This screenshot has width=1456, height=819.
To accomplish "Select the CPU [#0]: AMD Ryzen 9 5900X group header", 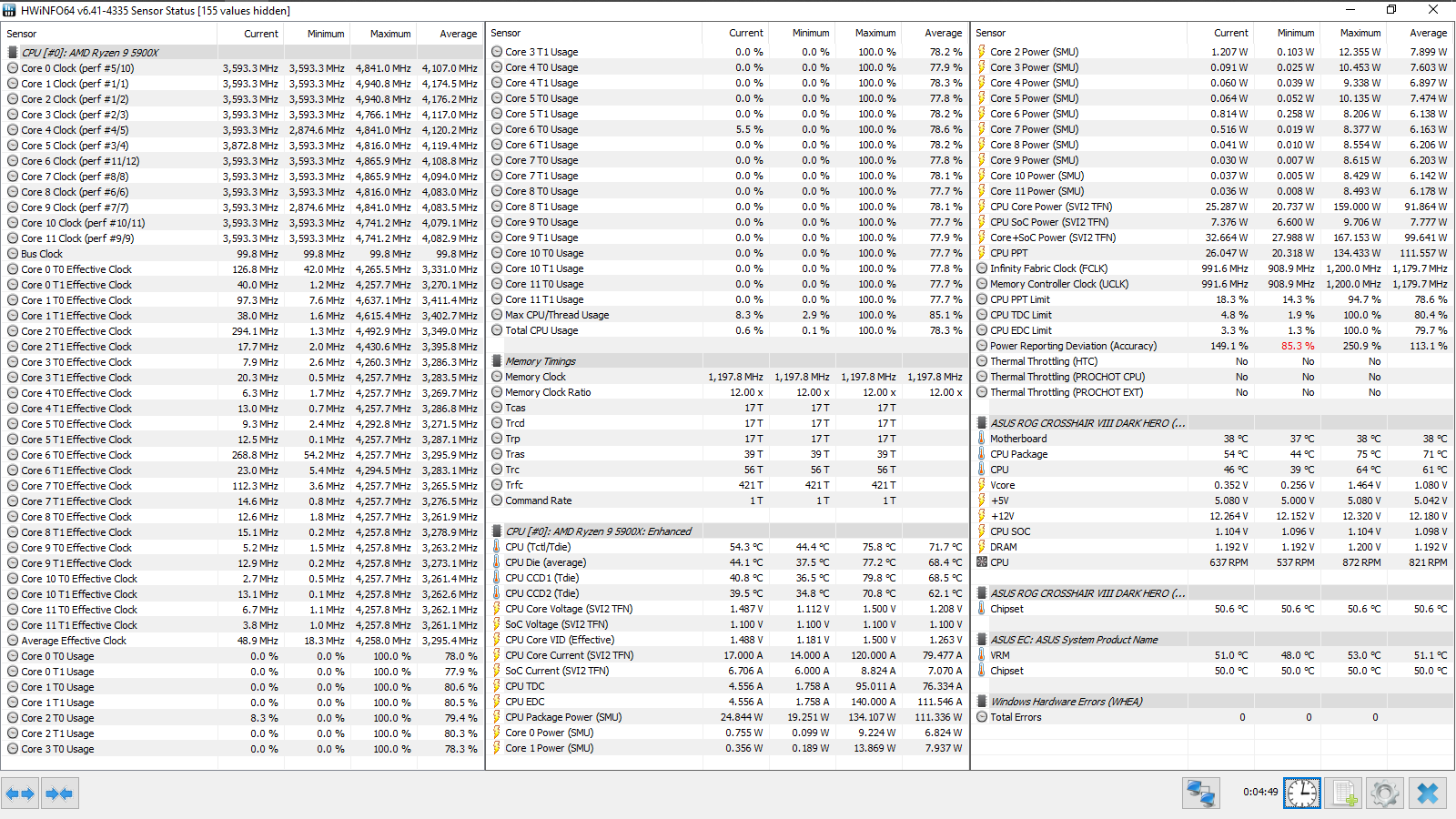I will 243,53.
